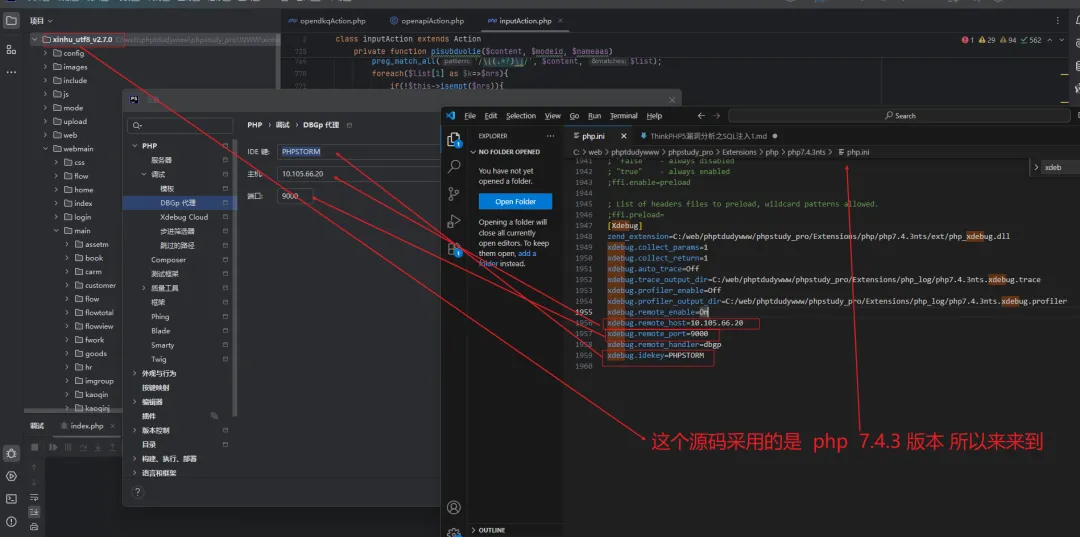Click the 端口 field showing 9000

295,196
